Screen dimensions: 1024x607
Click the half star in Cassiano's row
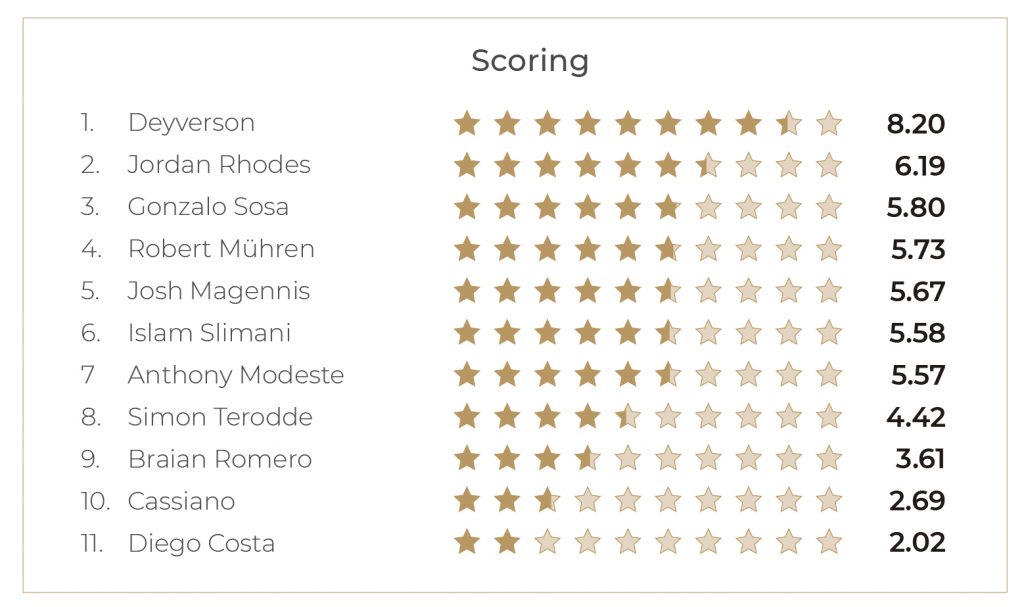547,501
